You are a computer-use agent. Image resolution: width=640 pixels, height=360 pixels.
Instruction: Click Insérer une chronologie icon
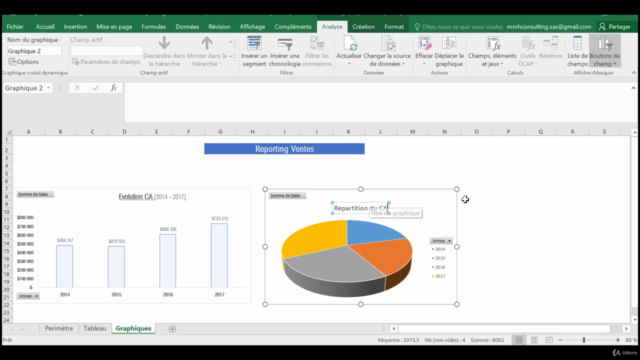(284, 43)
